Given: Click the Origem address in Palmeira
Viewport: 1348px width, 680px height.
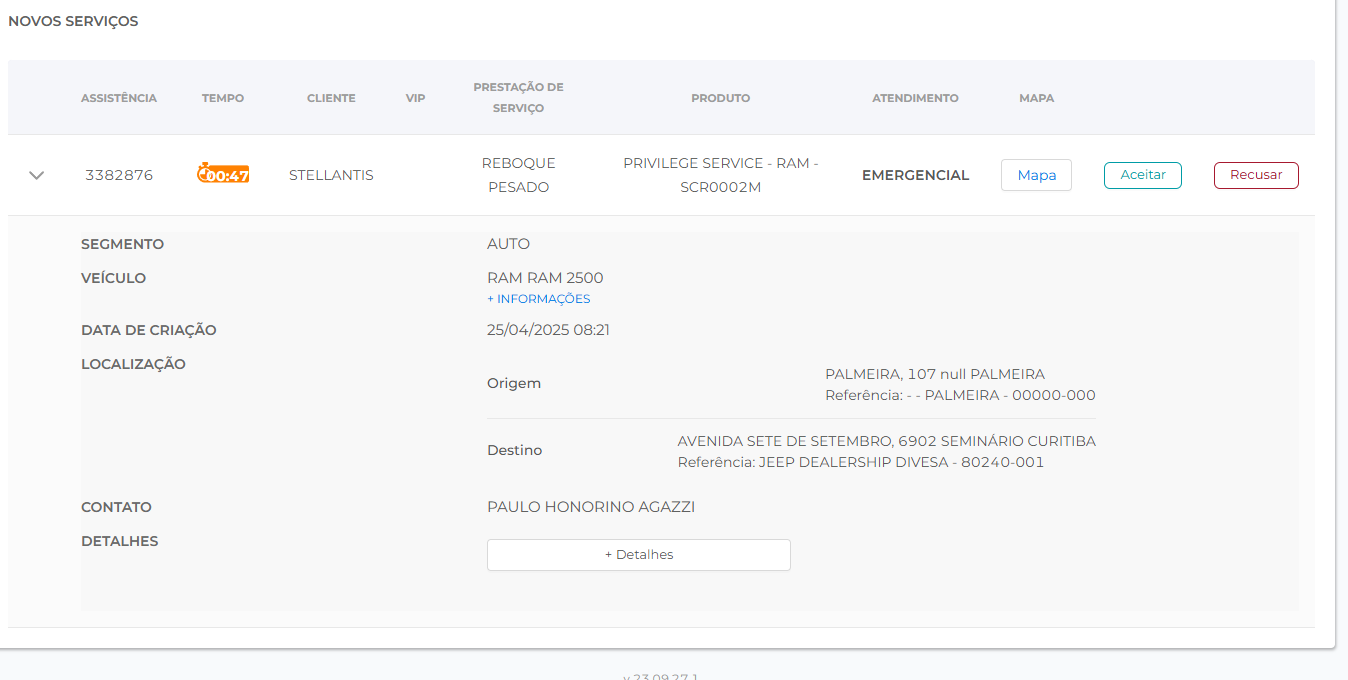Looking at the screenshot, I should [934, 375].
